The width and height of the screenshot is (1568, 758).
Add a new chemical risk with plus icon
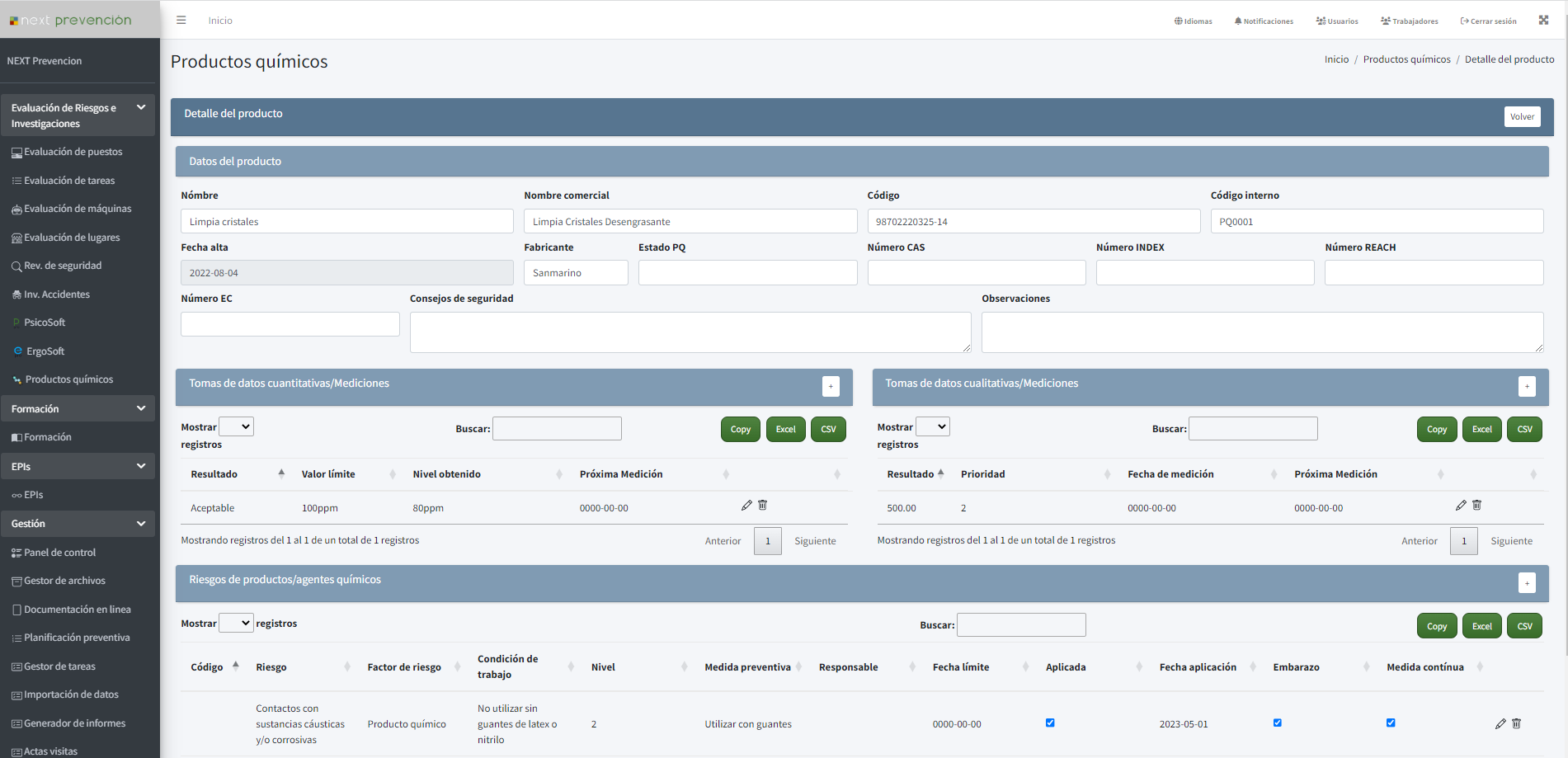point(1527,582)
